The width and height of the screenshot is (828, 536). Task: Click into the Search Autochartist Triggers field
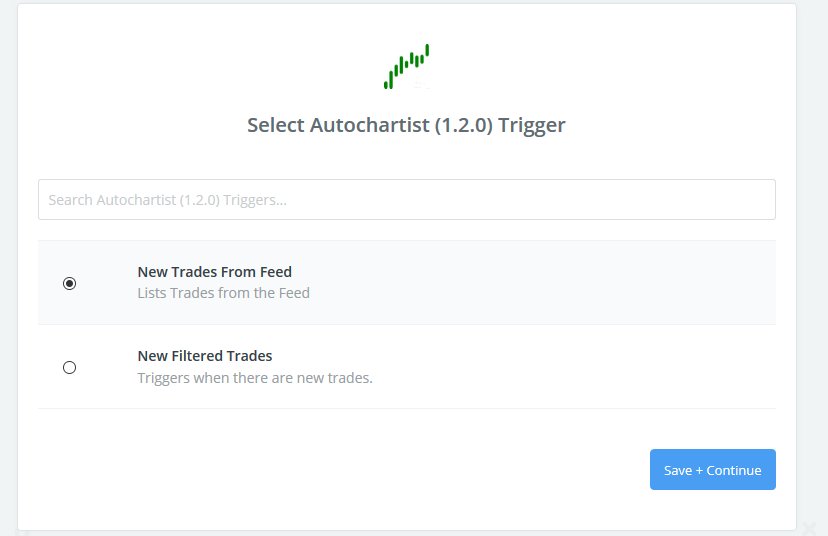407,200
